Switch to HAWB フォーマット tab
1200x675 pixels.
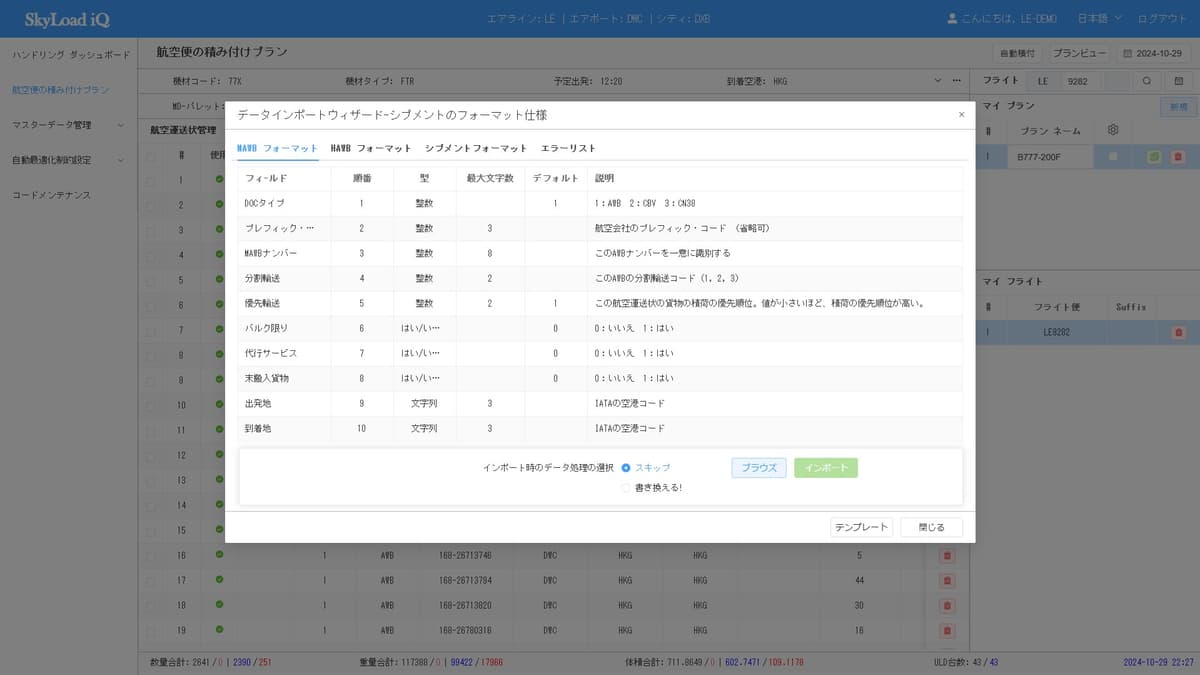pyautogui.click(x=371, y=148)
